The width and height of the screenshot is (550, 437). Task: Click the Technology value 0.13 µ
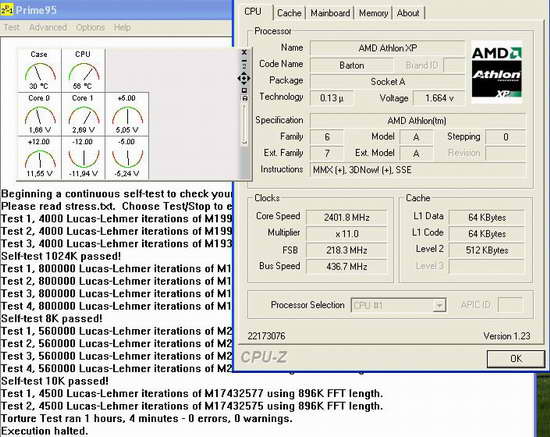click(331, 98)
